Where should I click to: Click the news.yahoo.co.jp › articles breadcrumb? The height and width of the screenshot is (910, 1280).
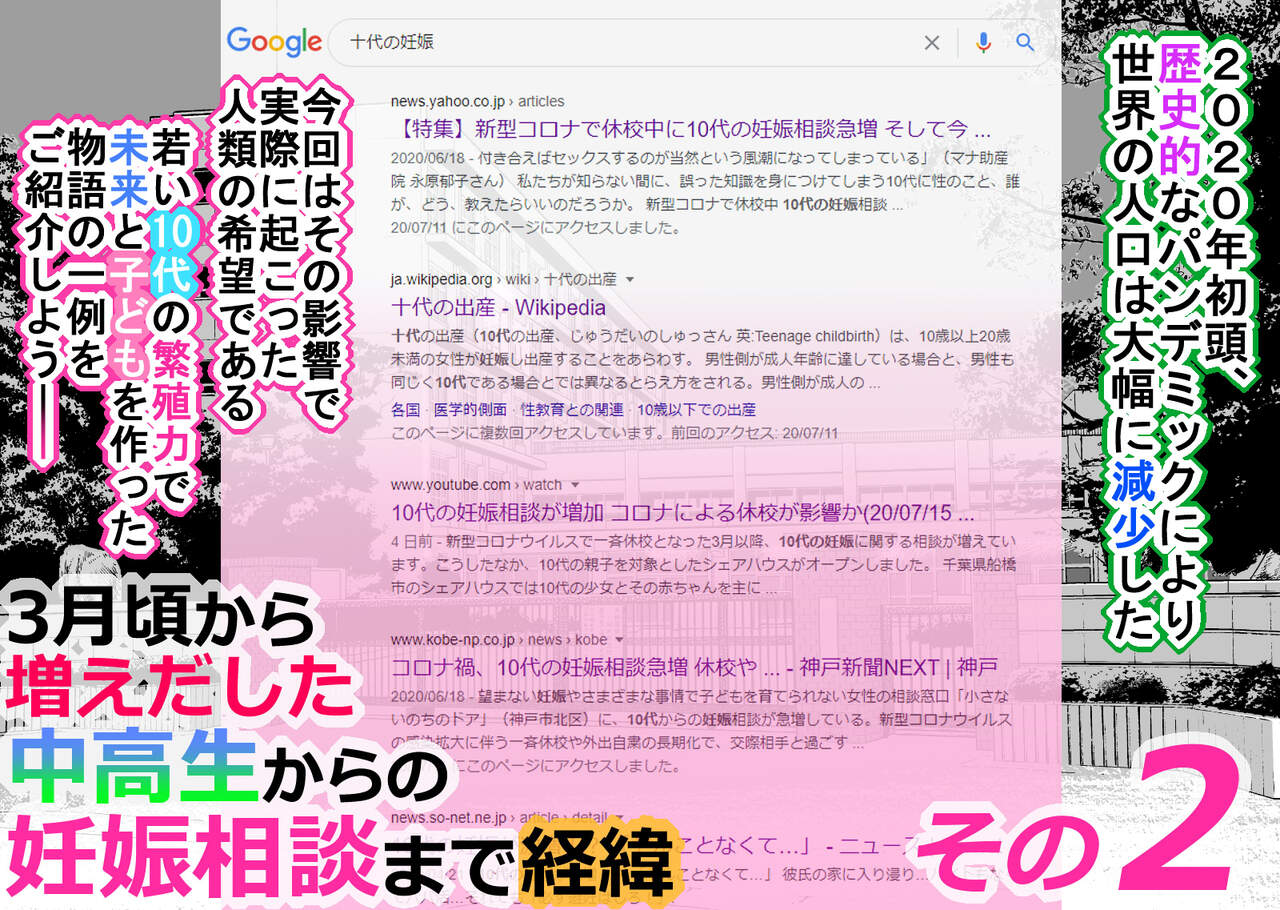coord(477,101)
